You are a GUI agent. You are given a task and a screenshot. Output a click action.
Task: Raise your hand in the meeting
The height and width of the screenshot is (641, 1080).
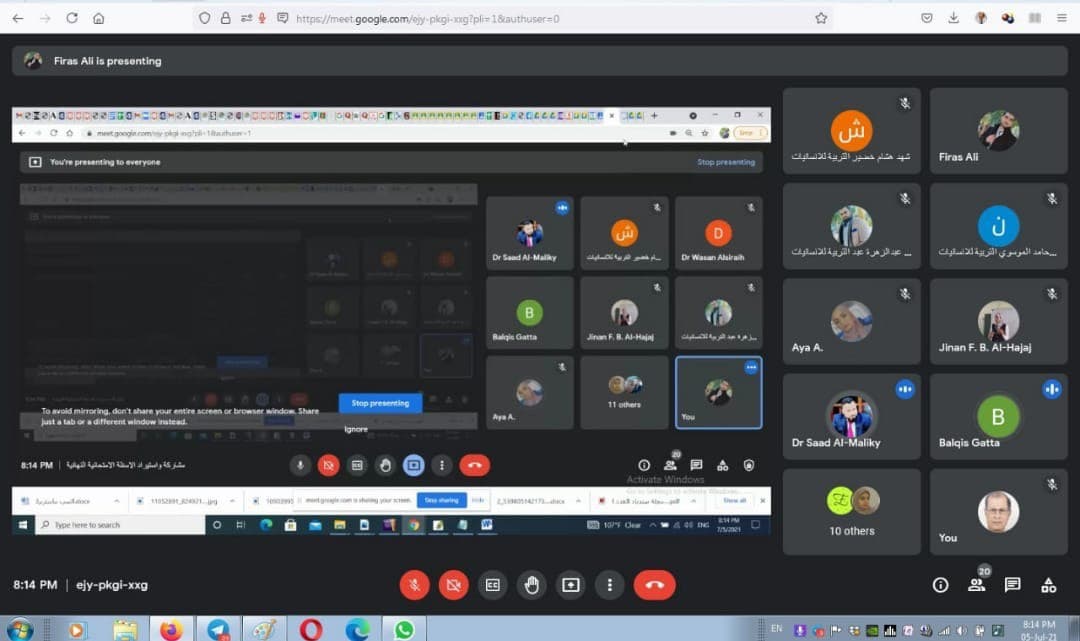click(532, 585)
